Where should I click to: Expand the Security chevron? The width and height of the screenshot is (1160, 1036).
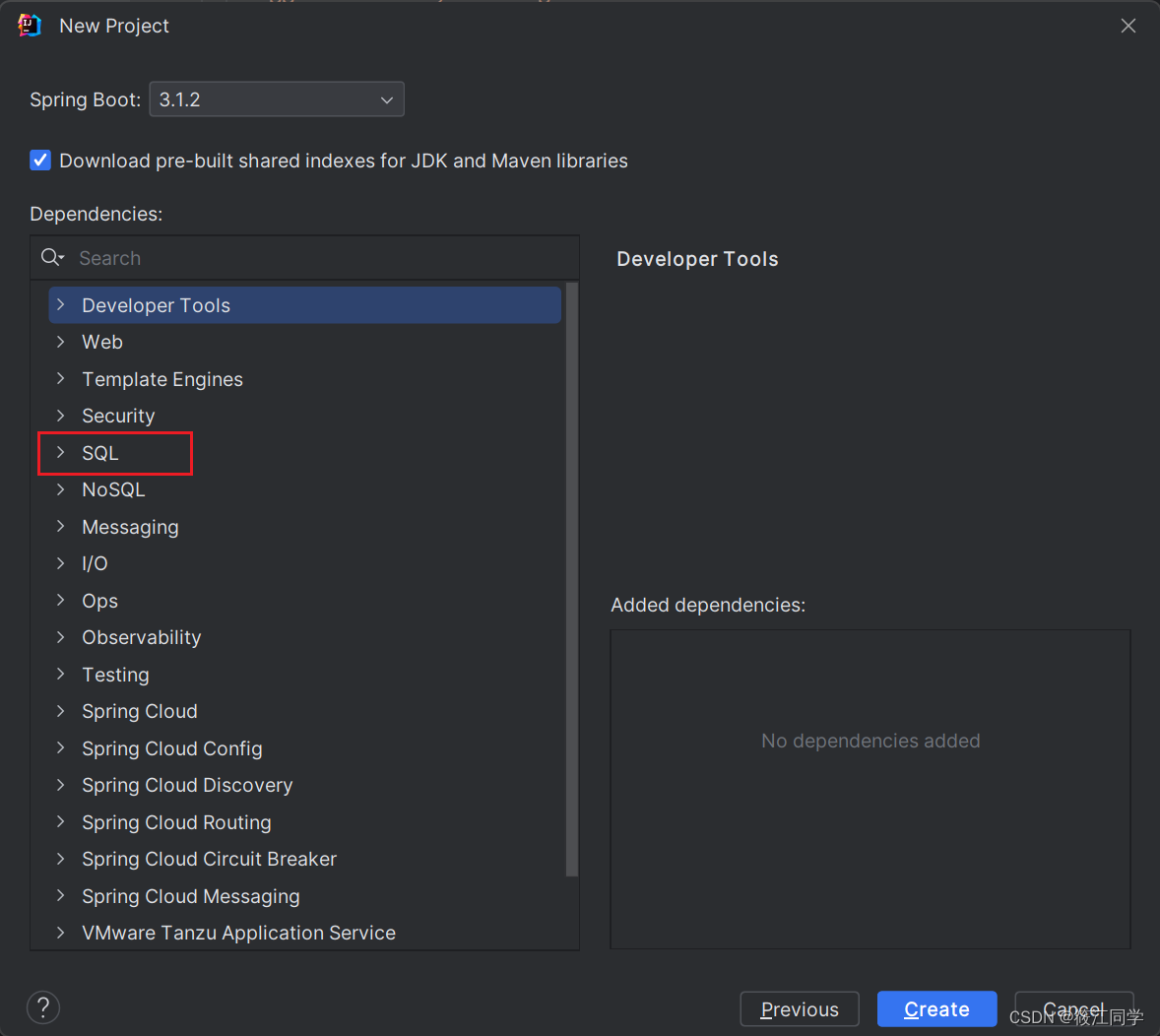point(61,416)
